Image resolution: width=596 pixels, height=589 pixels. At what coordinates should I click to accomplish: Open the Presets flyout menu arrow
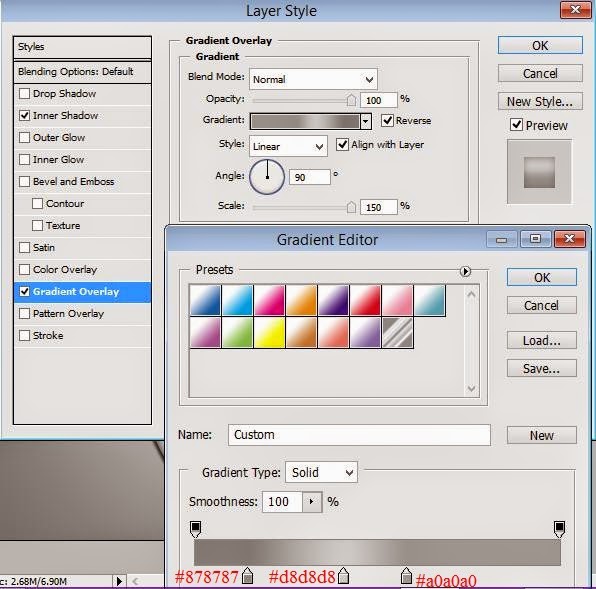465,271
